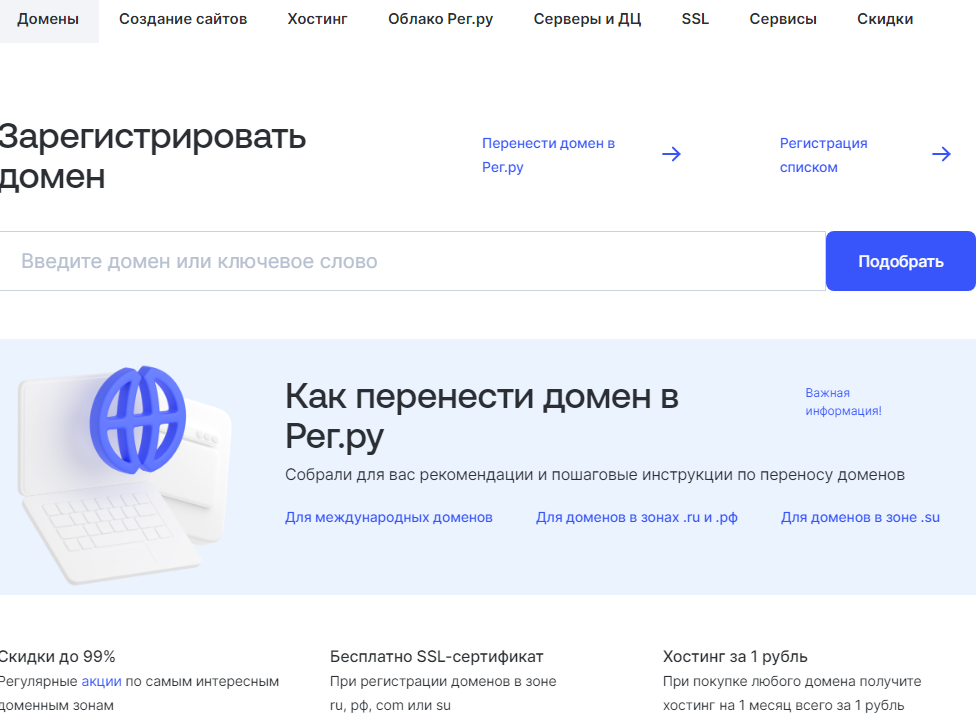976x722 pixels.
Task: Open the Регистрация списком link
Action: click(824, 155)
